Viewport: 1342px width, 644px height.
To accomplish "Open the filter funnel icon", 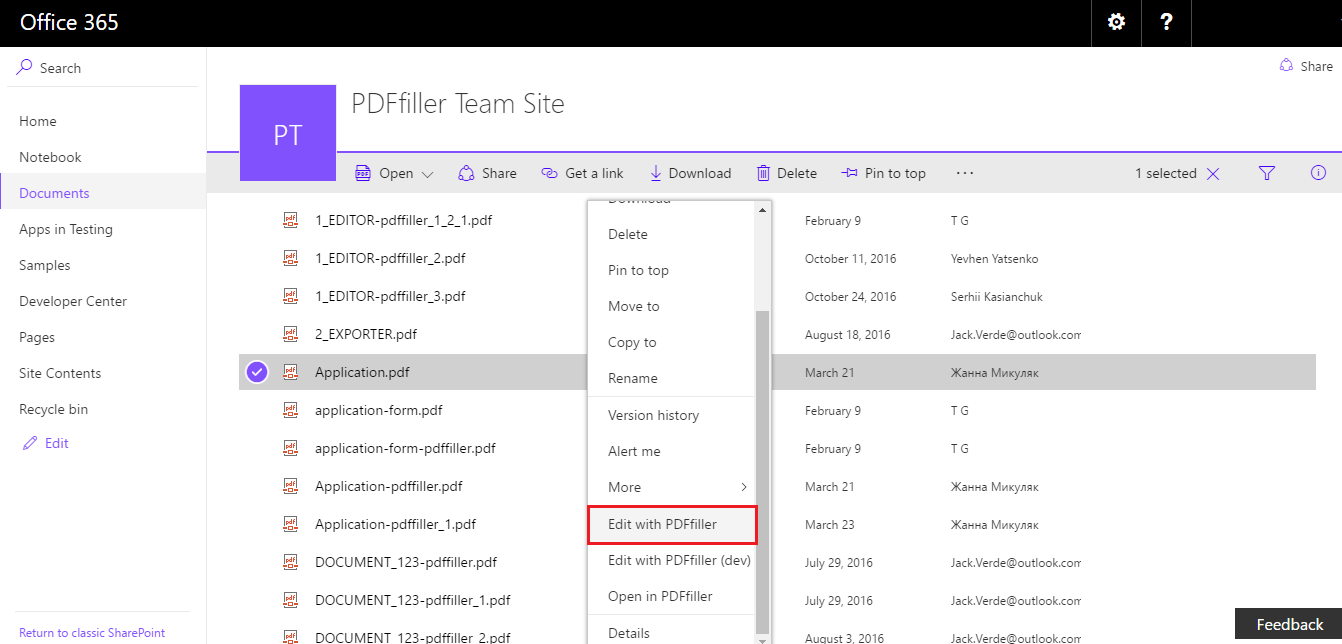I will coord(1267,173).
